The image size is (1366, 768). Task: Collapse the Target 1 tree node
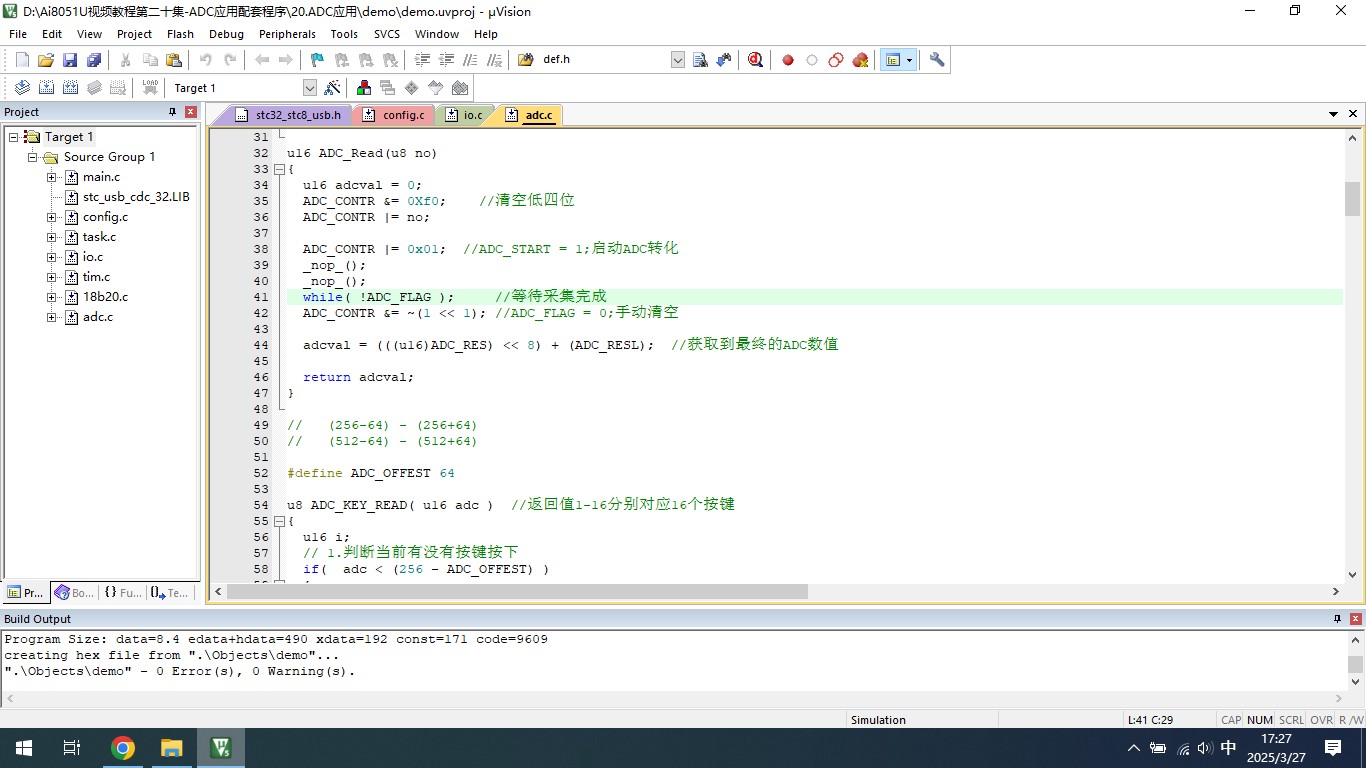[x=14, y=137]
